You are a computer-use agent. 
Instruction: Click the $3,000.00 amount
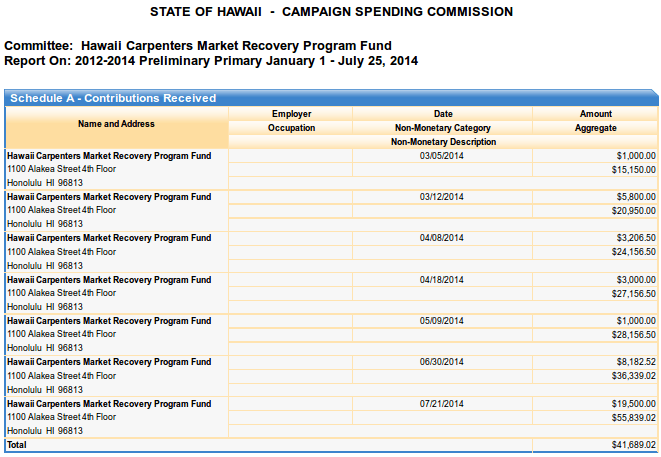(x=636, y=280)
